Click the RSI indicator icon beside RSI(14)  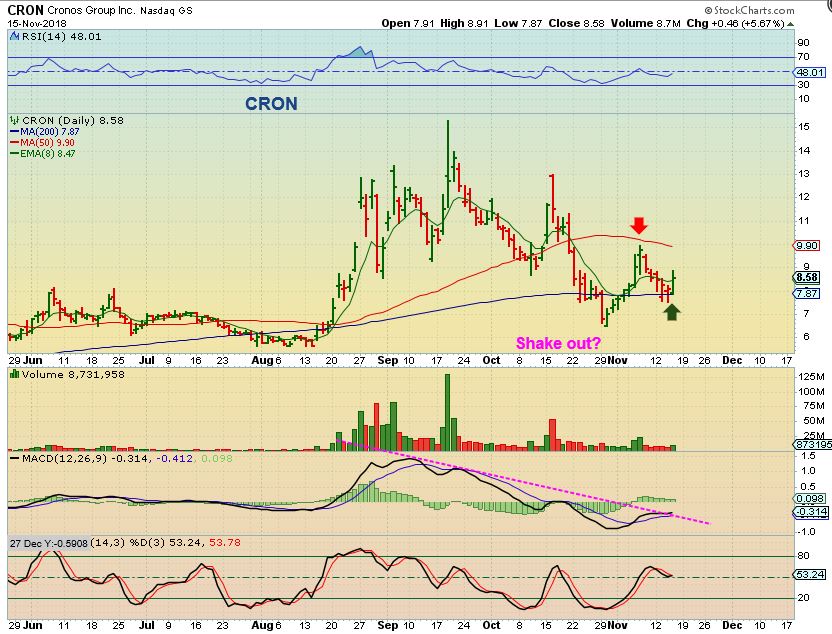[14, 37]
